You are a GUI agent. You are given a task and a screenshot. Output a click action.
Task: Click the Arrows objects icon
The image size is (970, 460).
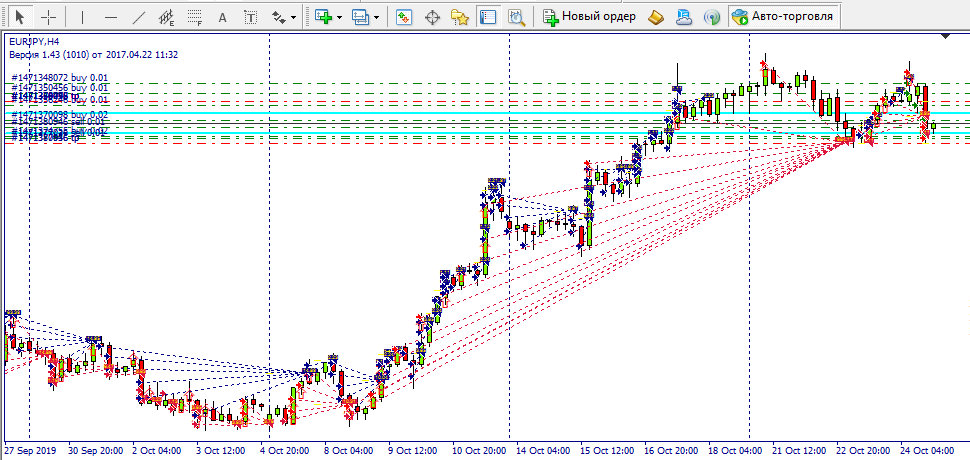click(x=279, y=17)
